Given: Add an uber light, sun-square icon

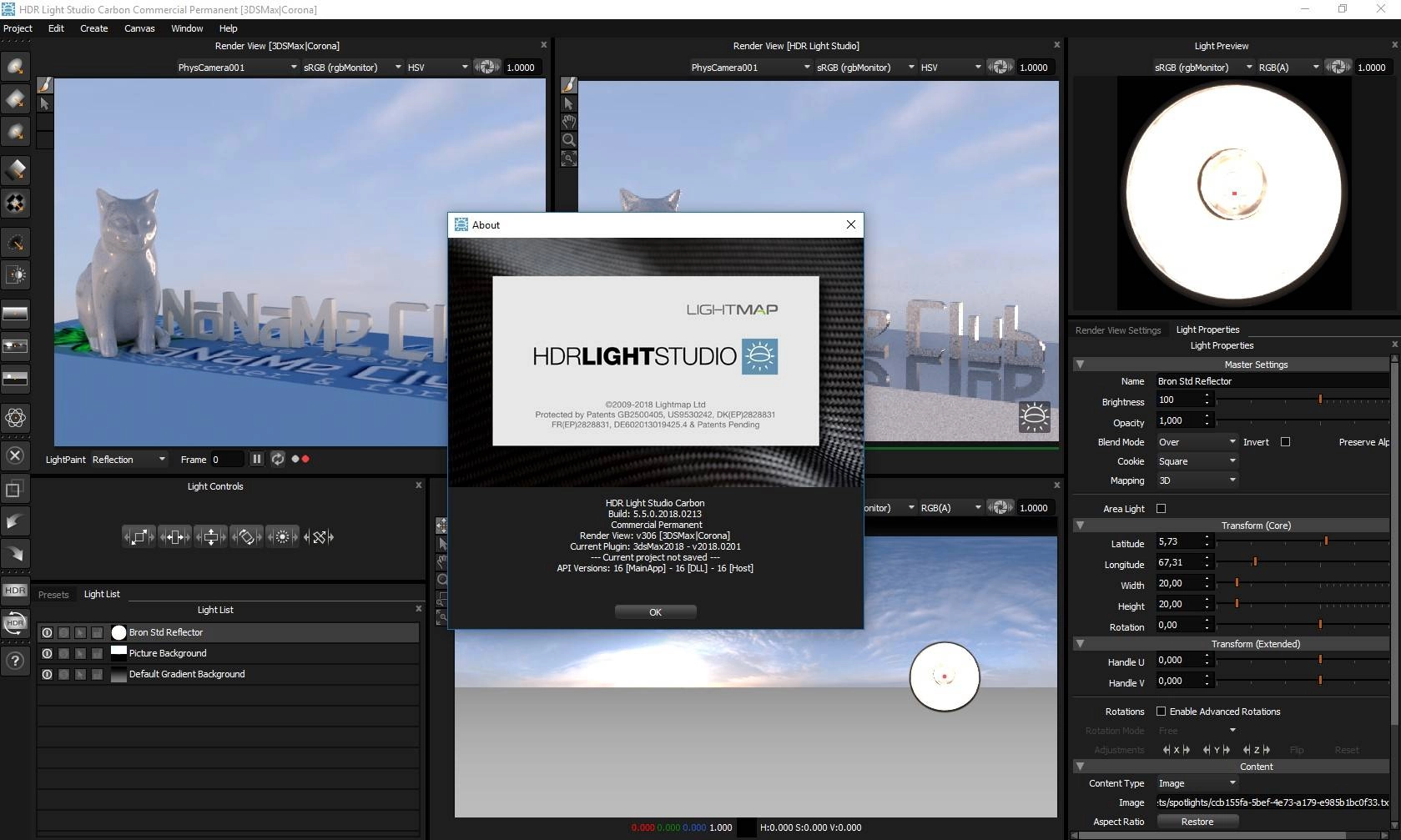Looking at the screenshot, I should 15,274.
